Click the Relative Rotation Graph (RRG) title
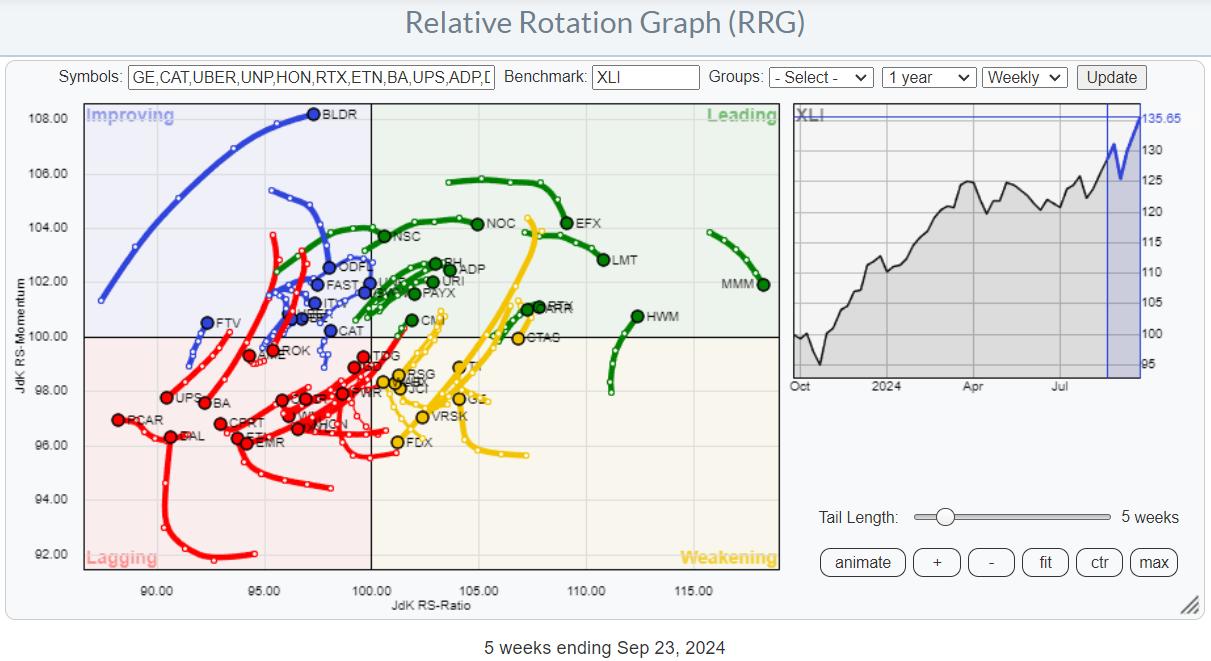This screenshot has height=661, width=1211. (x=605, y=23)
